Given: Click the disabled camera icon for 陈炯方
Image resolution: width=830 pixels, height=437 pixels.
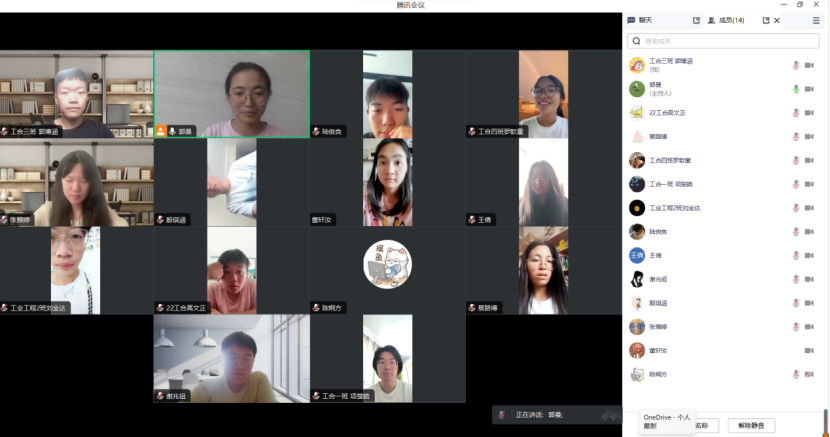Looking at the screenshot, I should click(809, 375).
